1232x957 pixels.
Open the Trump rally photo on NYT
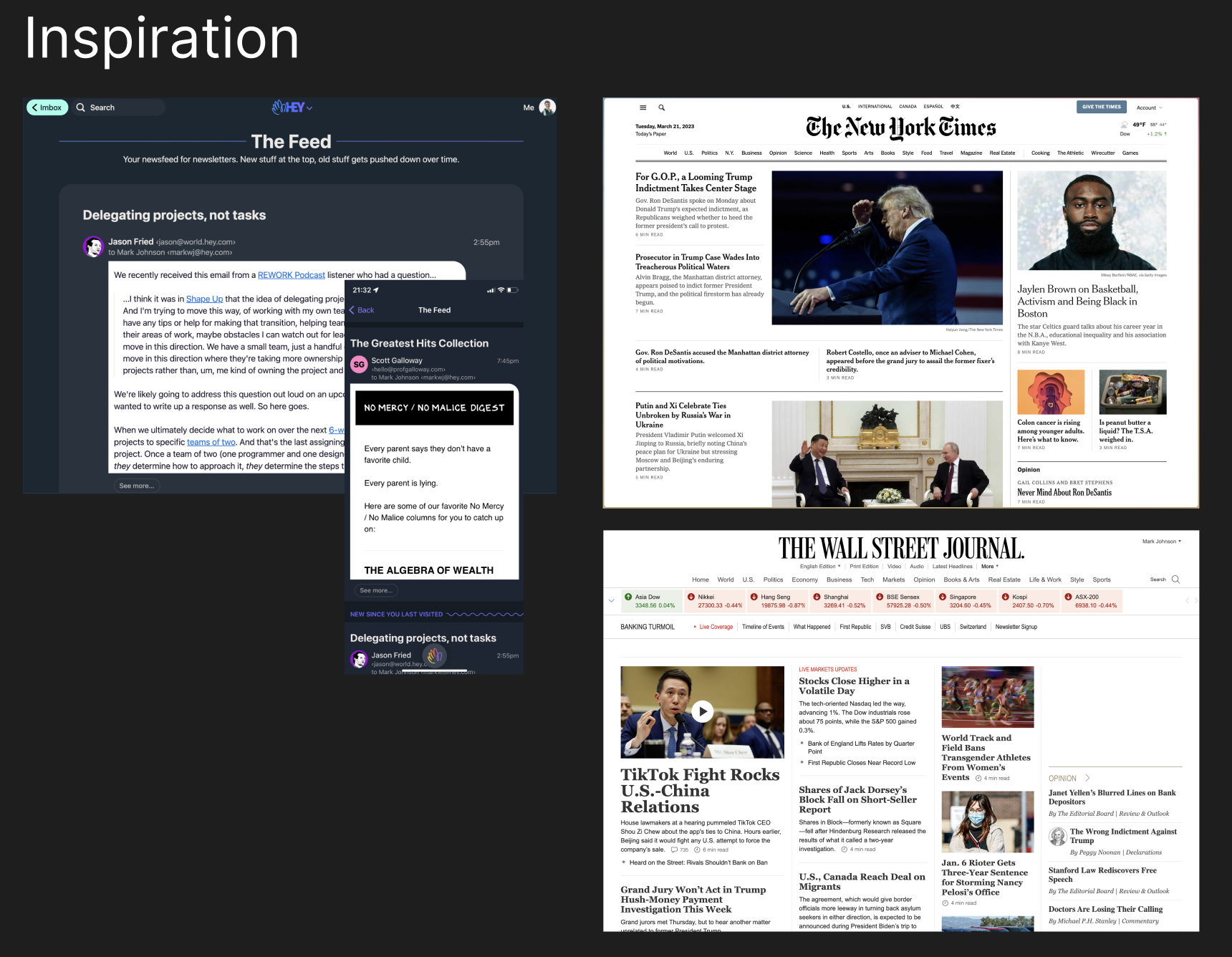click(x=887, y=248)
